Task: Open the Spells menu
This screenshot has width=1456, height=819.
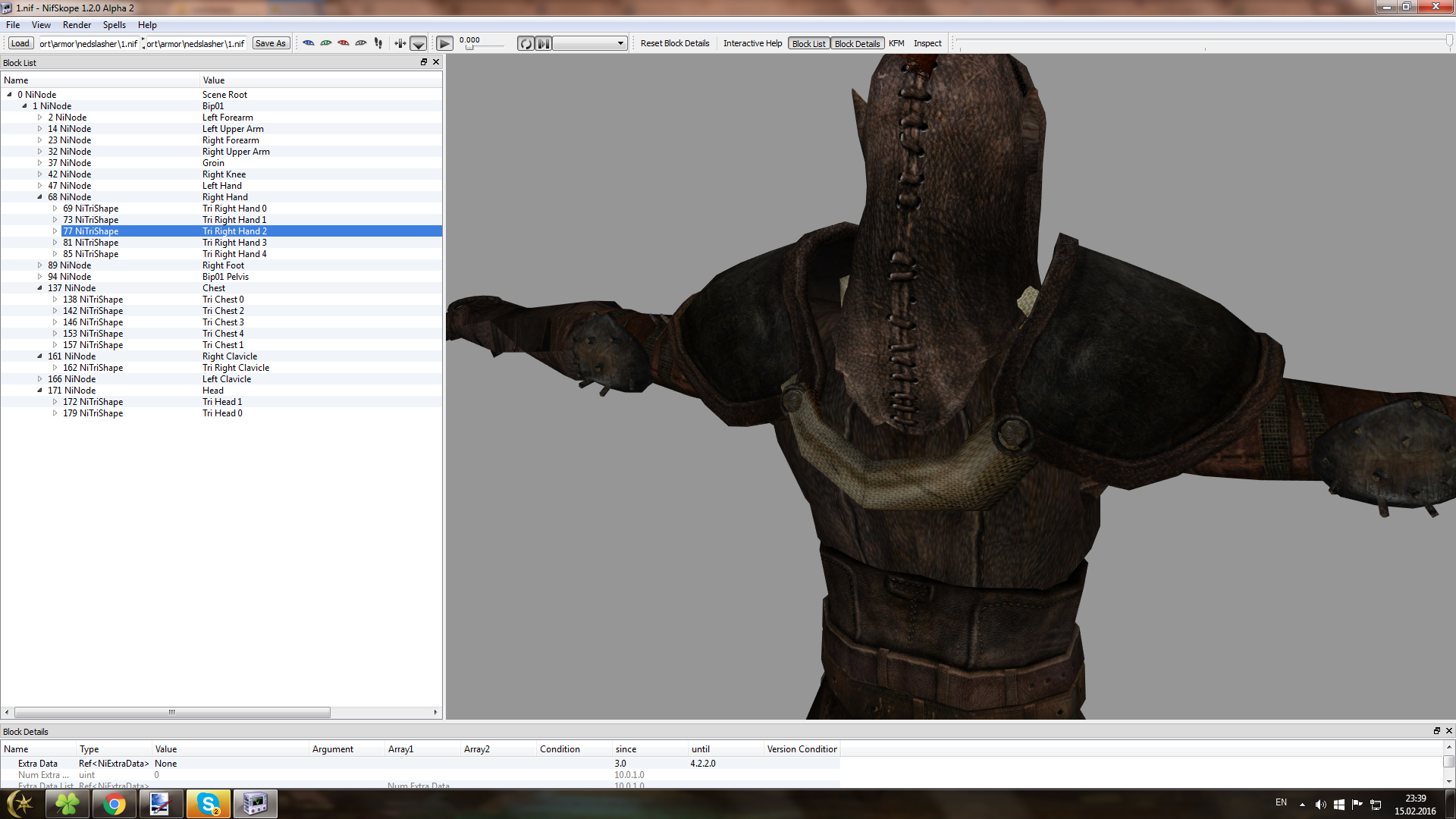Action: (115, 25)
